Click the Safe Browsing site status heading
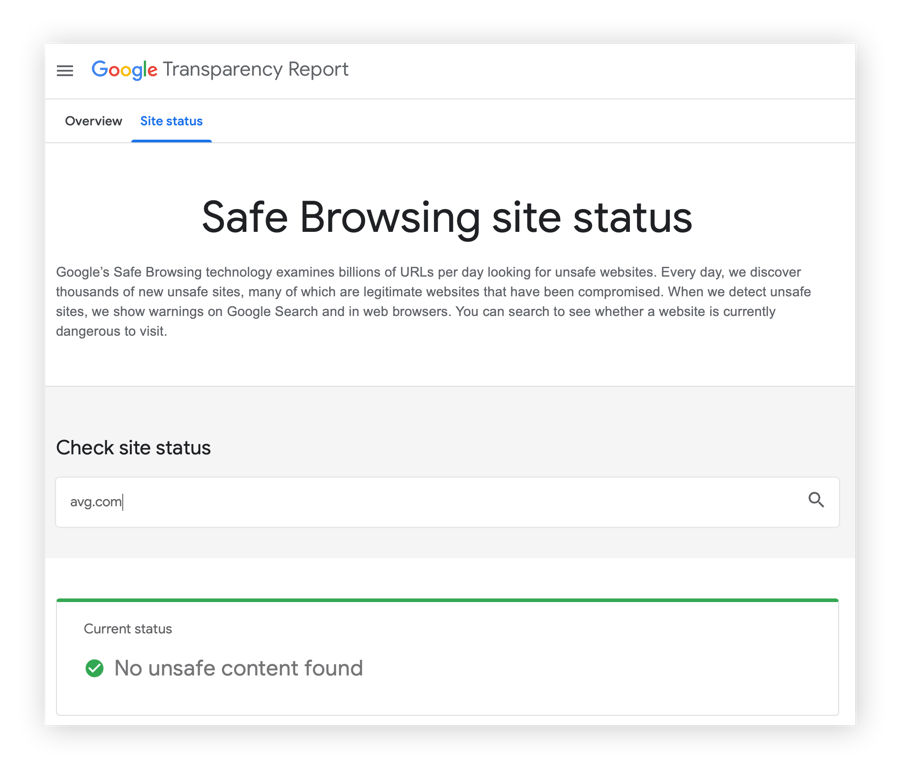Image resolution: width=900 pixels, height=769 pixels. tap(448, 217)
